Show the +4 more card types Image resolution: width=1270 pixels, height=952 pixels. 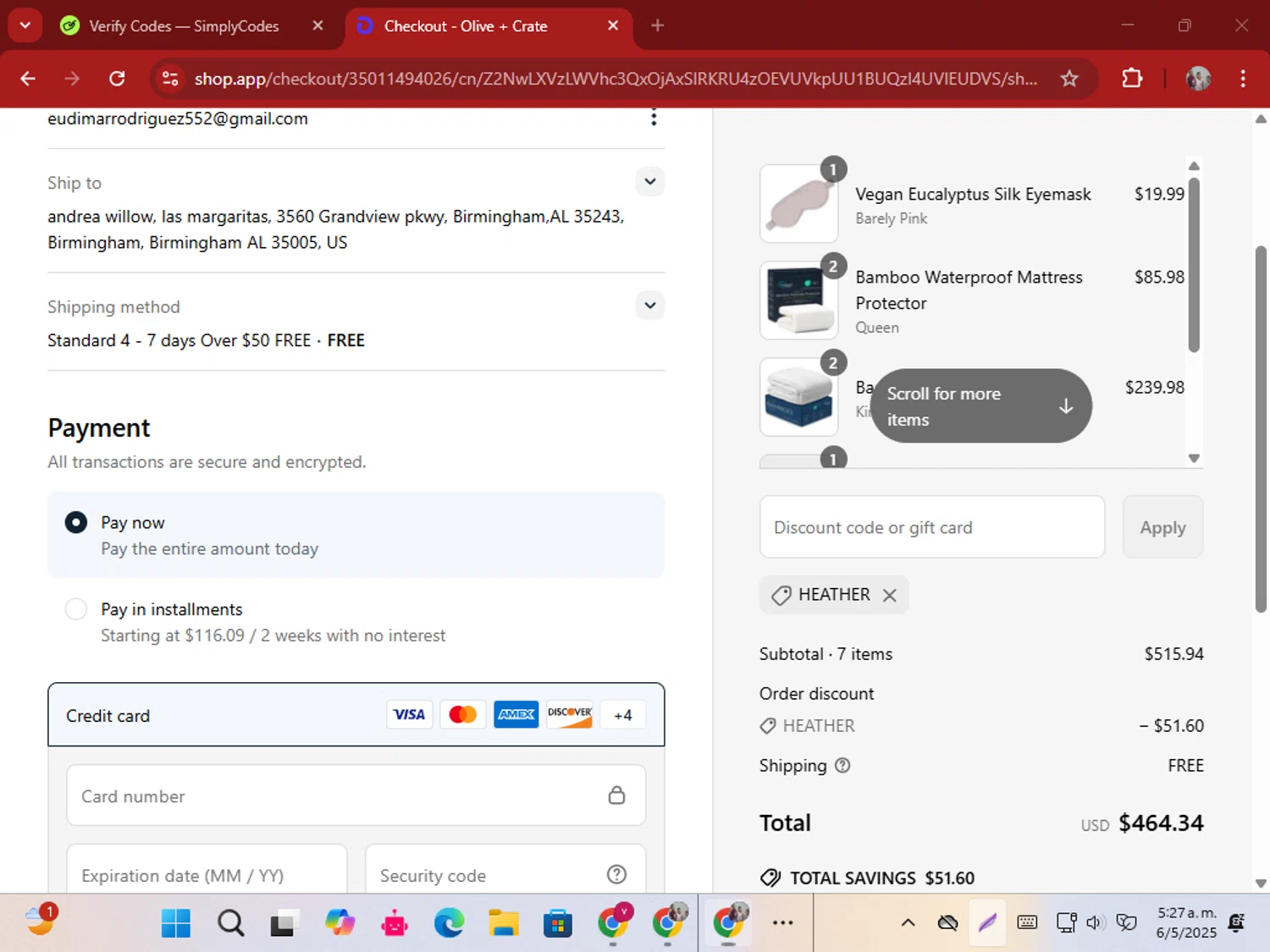[x=623, y=715]
